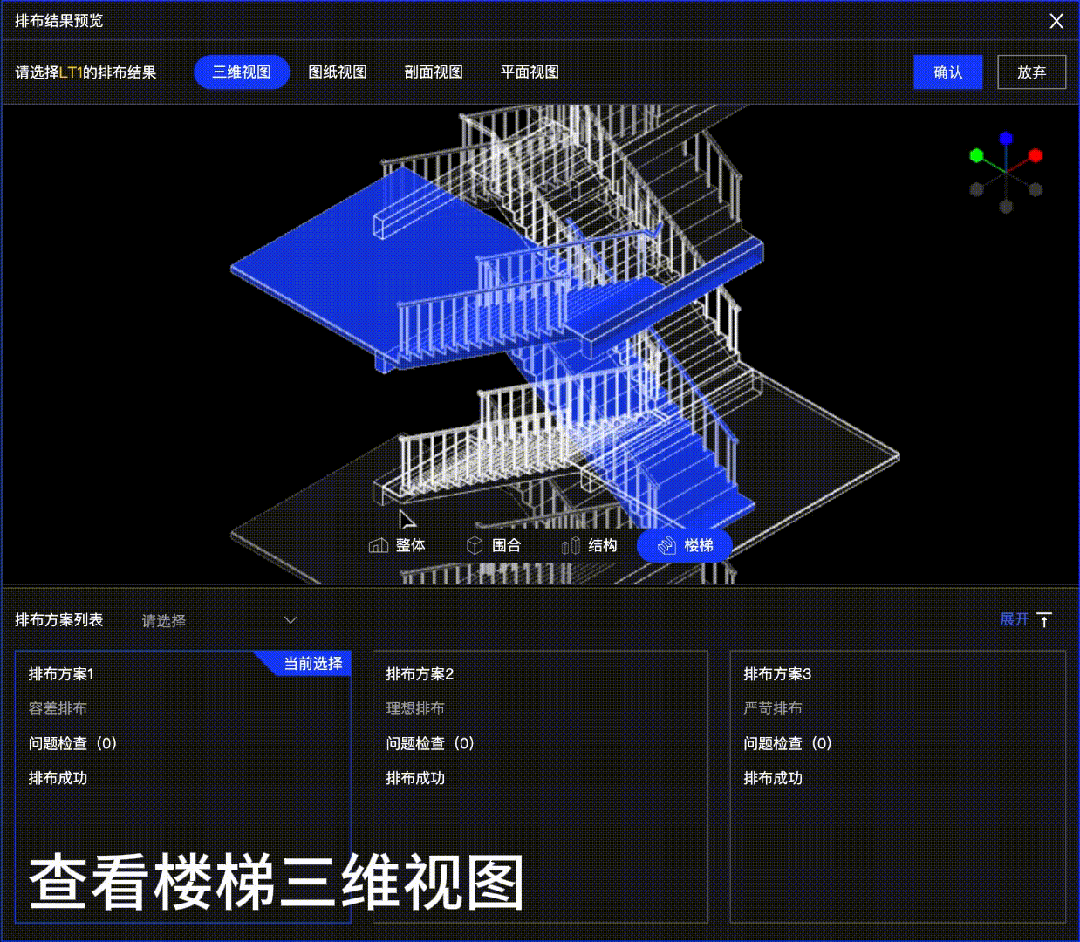The image size is (1080, 942).
Task: Click the 展开 link
Action: pos(1014,619)
